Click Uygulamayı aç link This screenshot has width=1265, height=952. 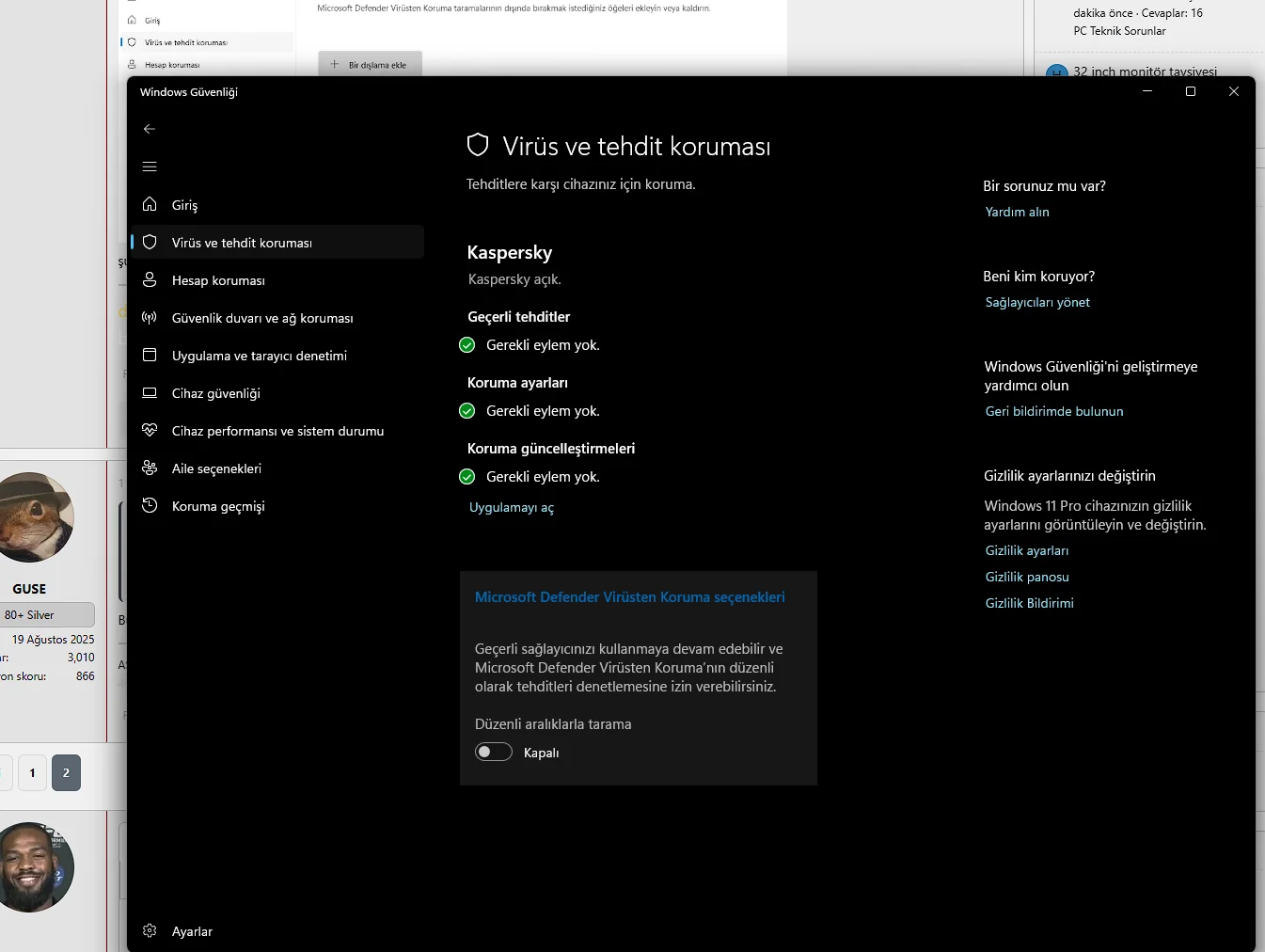(x=512, y=507)
